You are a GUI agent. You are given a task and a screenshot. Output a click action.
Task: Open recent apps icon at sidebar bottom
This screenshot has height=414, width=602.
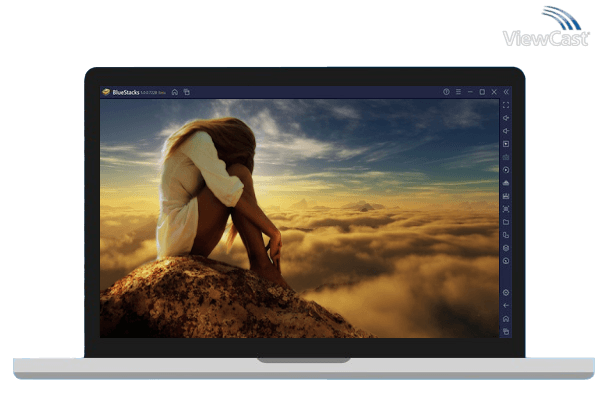pos(506,332)
